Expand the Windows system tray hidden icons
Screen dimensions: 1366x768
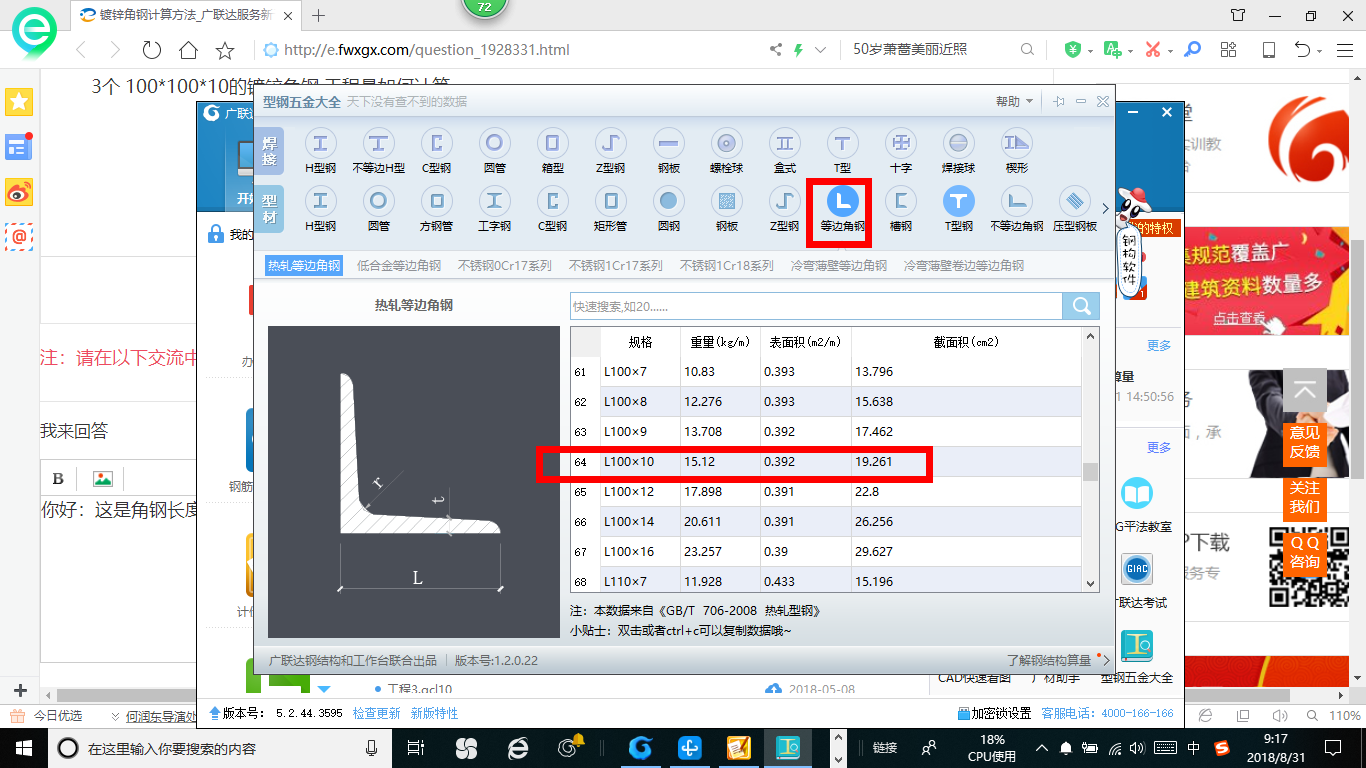[x=1042, y=748]
